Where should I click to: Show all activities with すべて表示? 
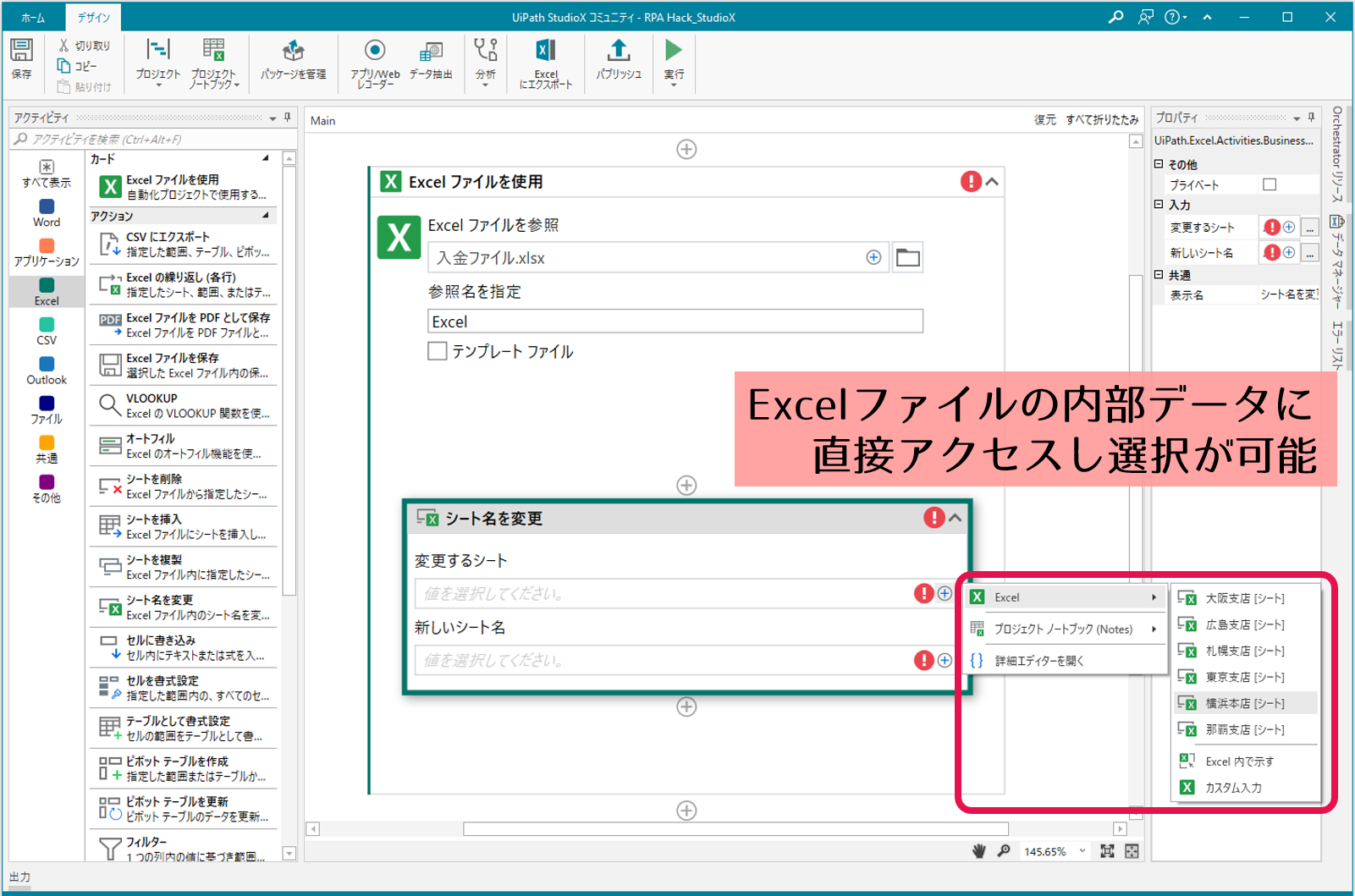click(x=47, y=173)
